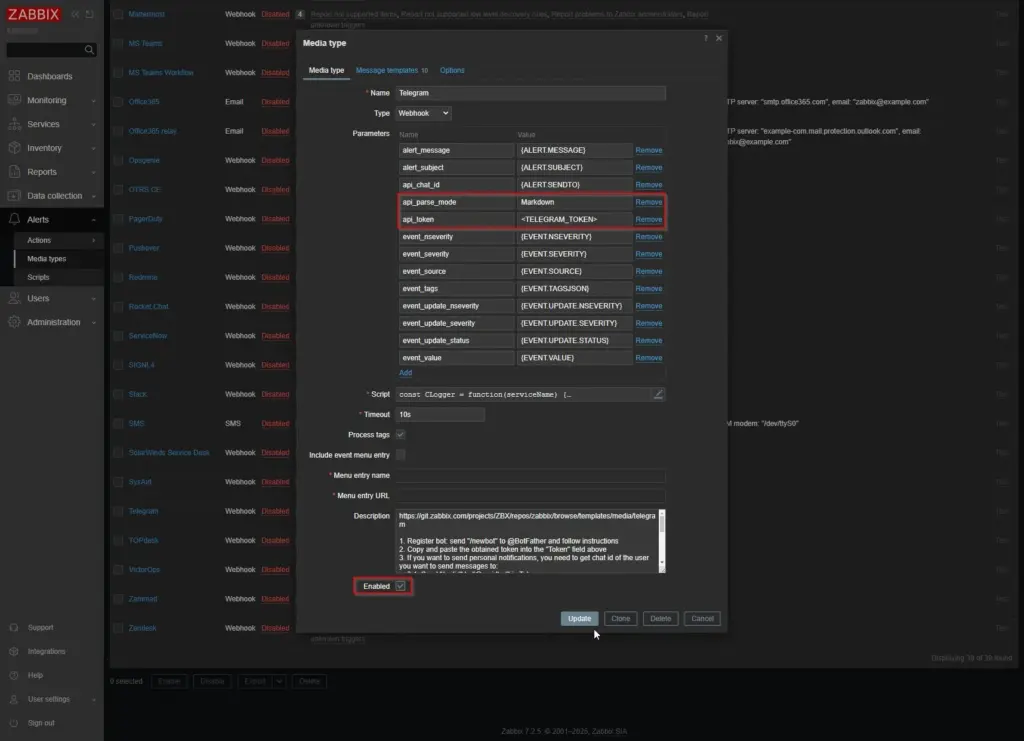
Task: Click the api_parse_mode value field showing Markdown
Action: [575, 202]
